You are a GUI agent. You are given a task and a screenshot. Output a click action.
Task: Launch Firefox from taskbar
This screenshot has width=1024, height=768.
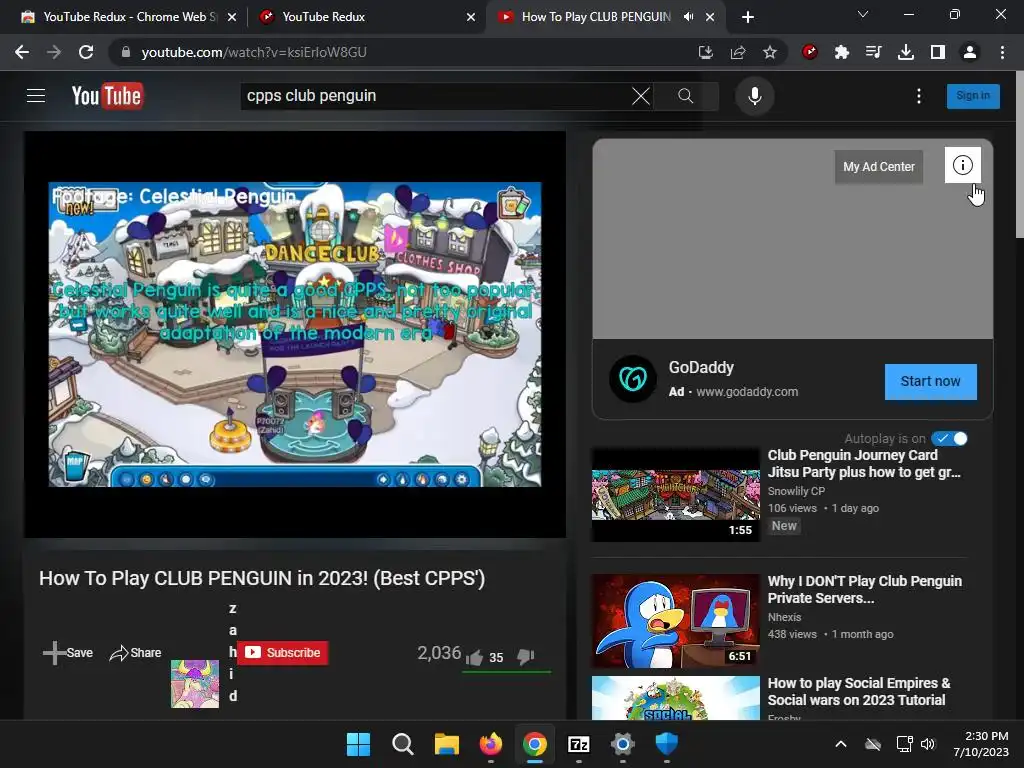point(491,744)
